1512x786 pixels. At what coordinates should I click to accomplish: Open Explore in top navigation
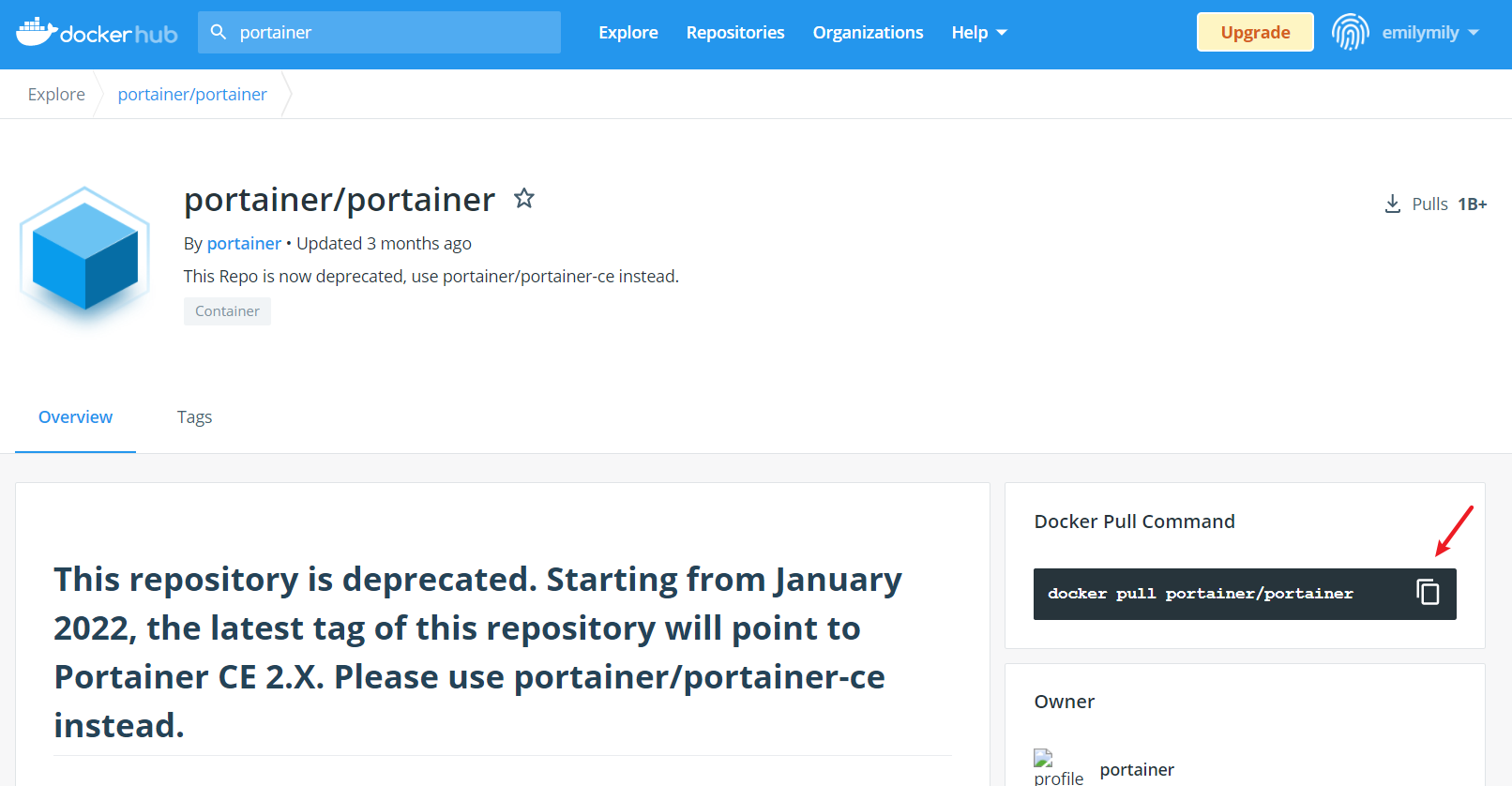(x=628, y=33)
